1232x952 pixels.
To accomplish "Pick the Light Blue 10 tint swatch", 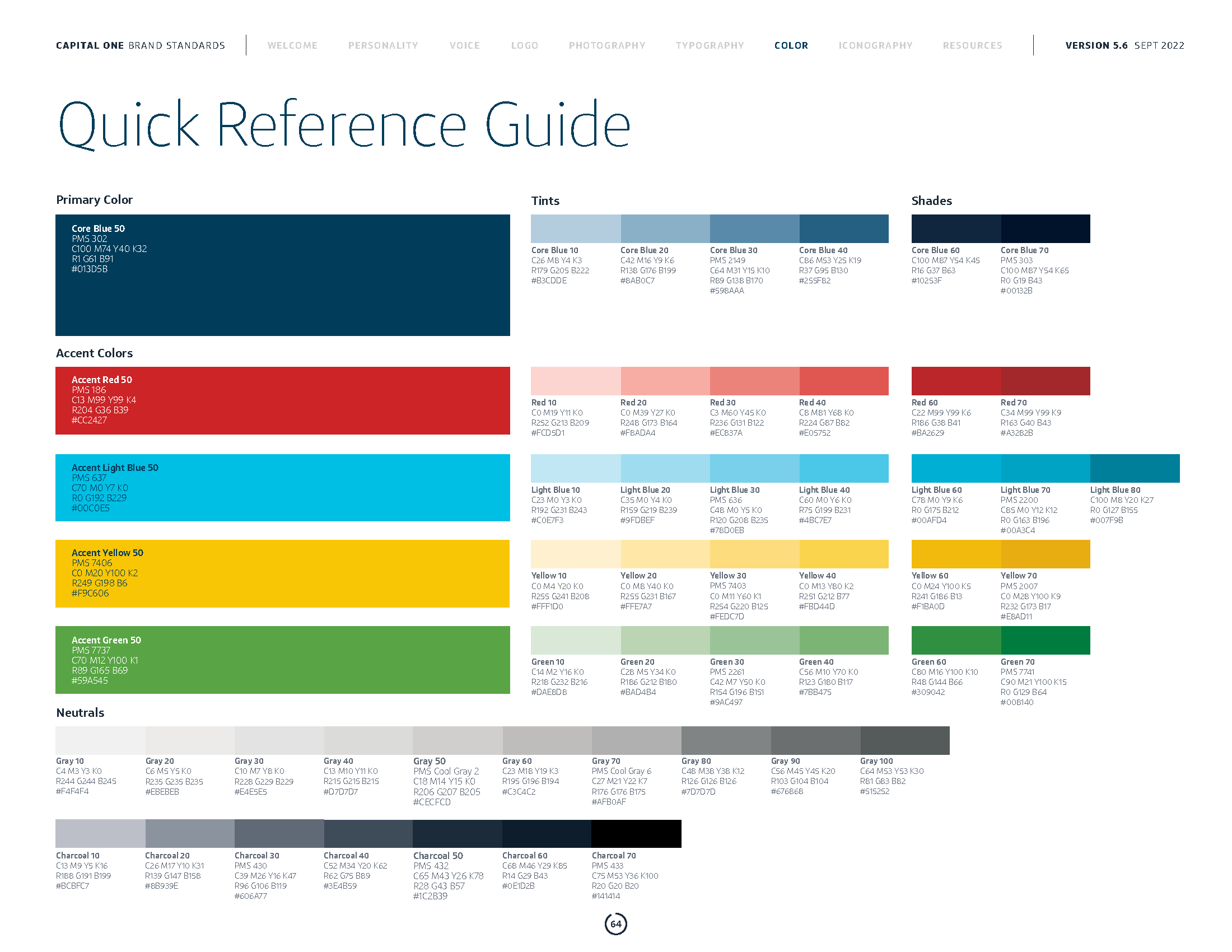I will (x=575, y=468).
